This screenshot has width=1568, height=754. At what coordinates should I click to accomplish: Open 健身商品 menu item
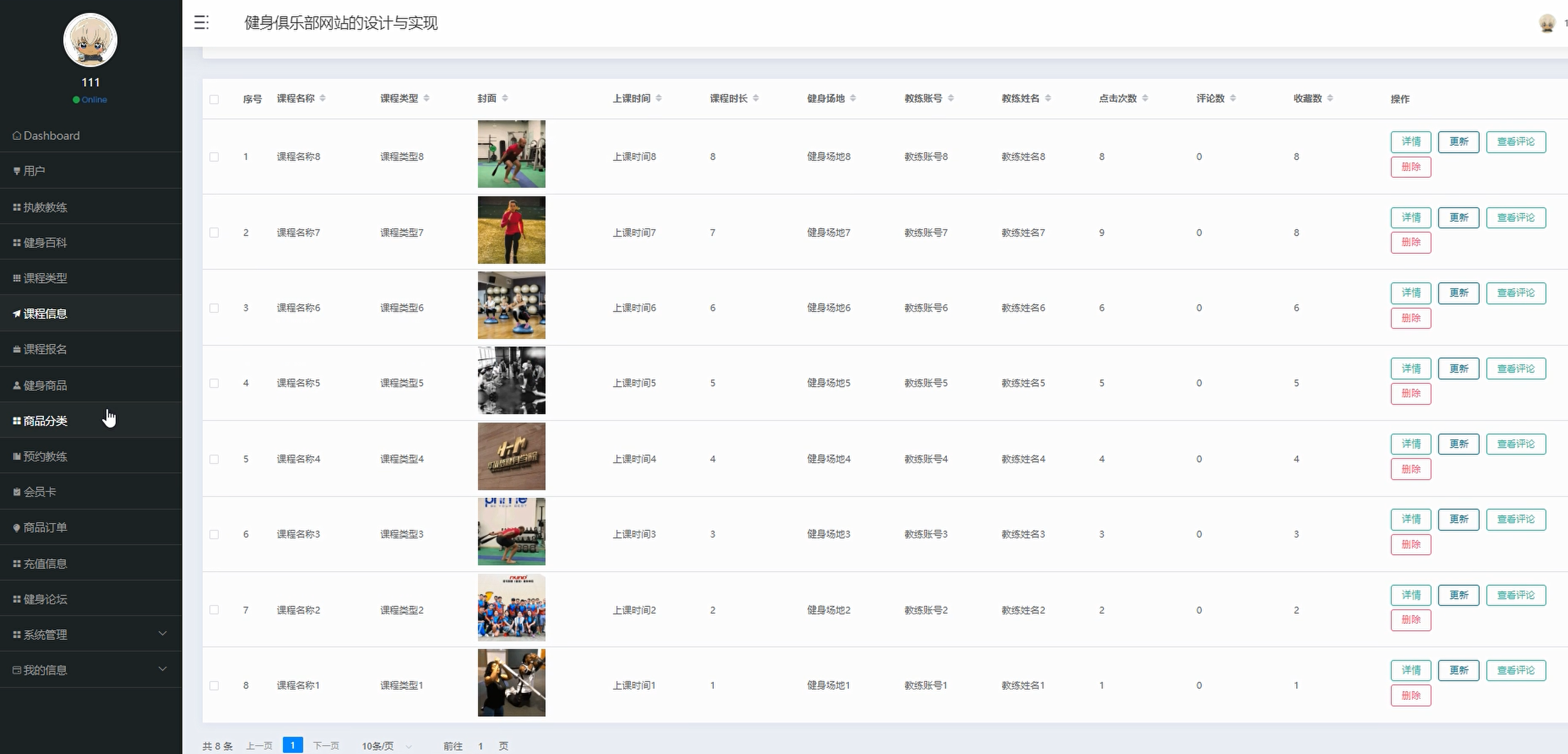click(91, 385)
